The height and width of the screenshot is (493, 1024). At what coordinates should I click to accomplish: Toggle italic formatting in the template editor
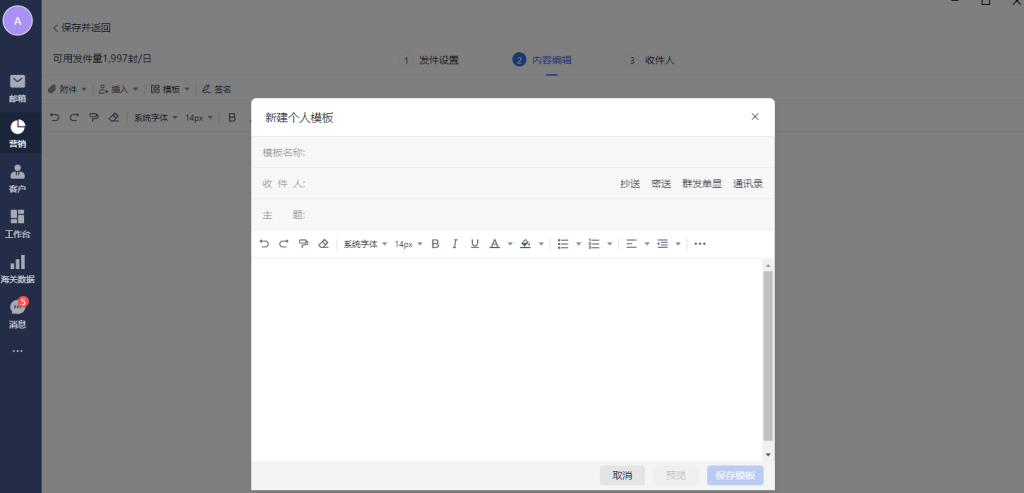point(455,244)
